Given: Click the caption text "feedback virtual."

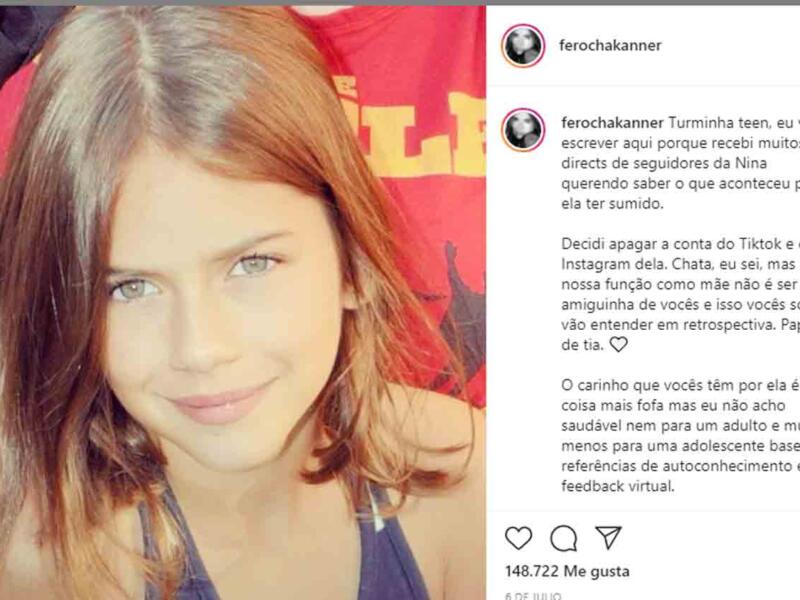Looking at the screenshot, I should (x=618, y=486).
